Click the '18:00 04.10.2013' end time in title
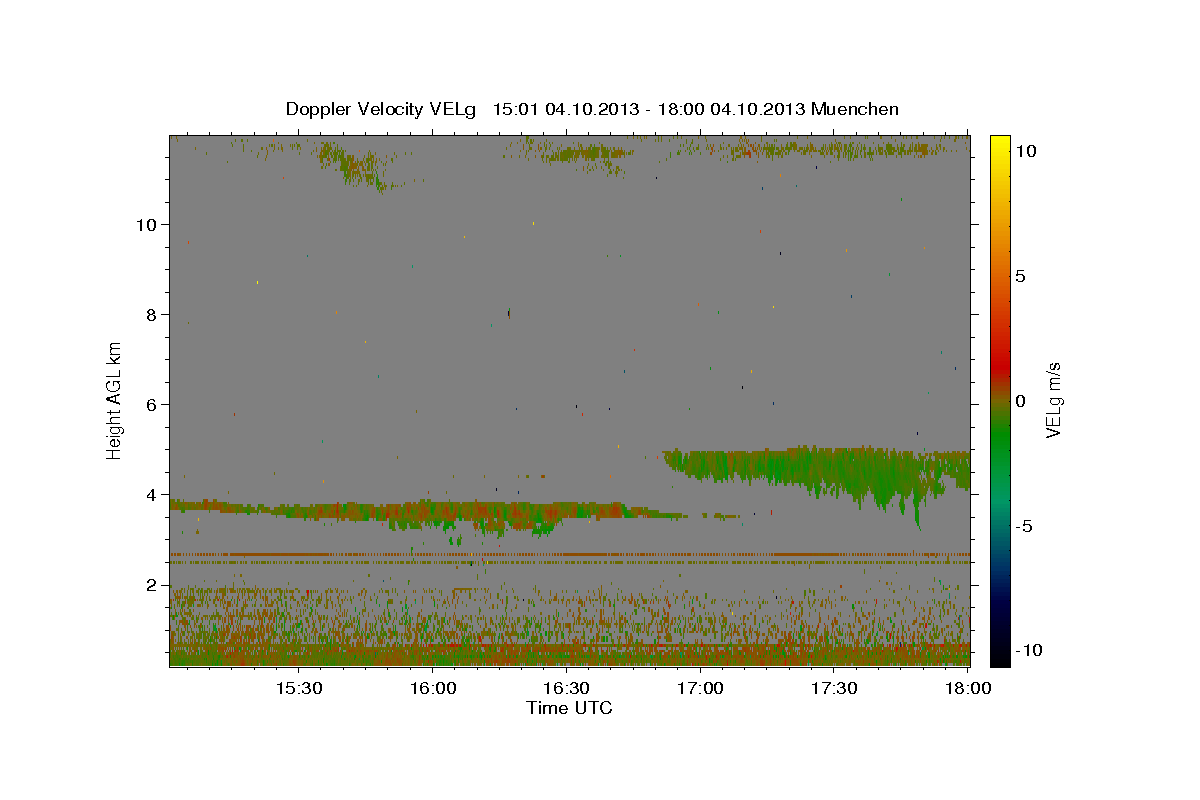1200x800 pixels. (731, 109)
